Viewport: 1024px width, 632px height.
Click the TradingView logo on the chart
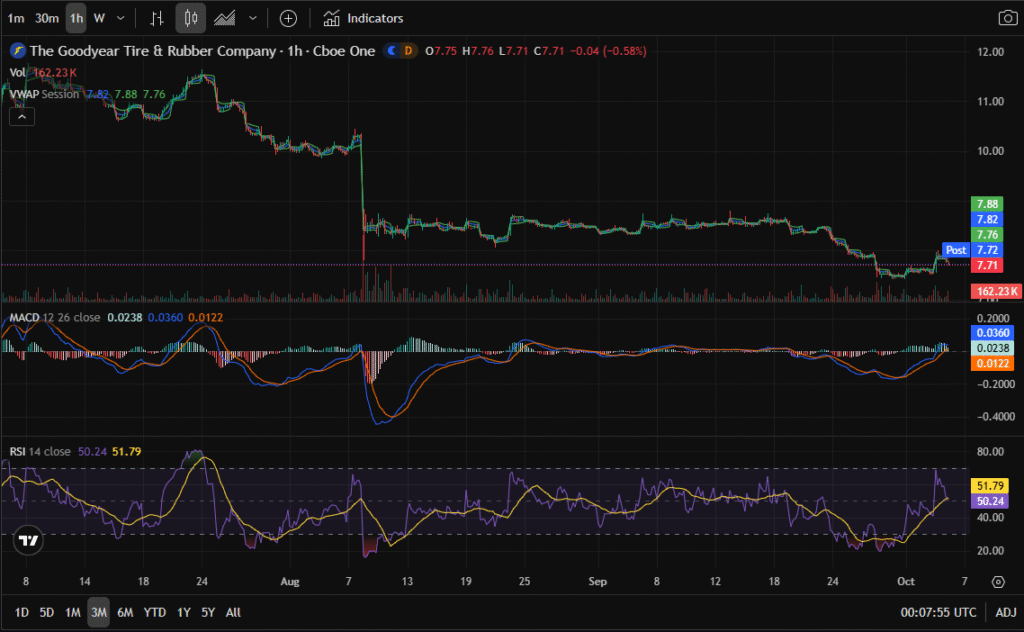(x=29, y=540)
